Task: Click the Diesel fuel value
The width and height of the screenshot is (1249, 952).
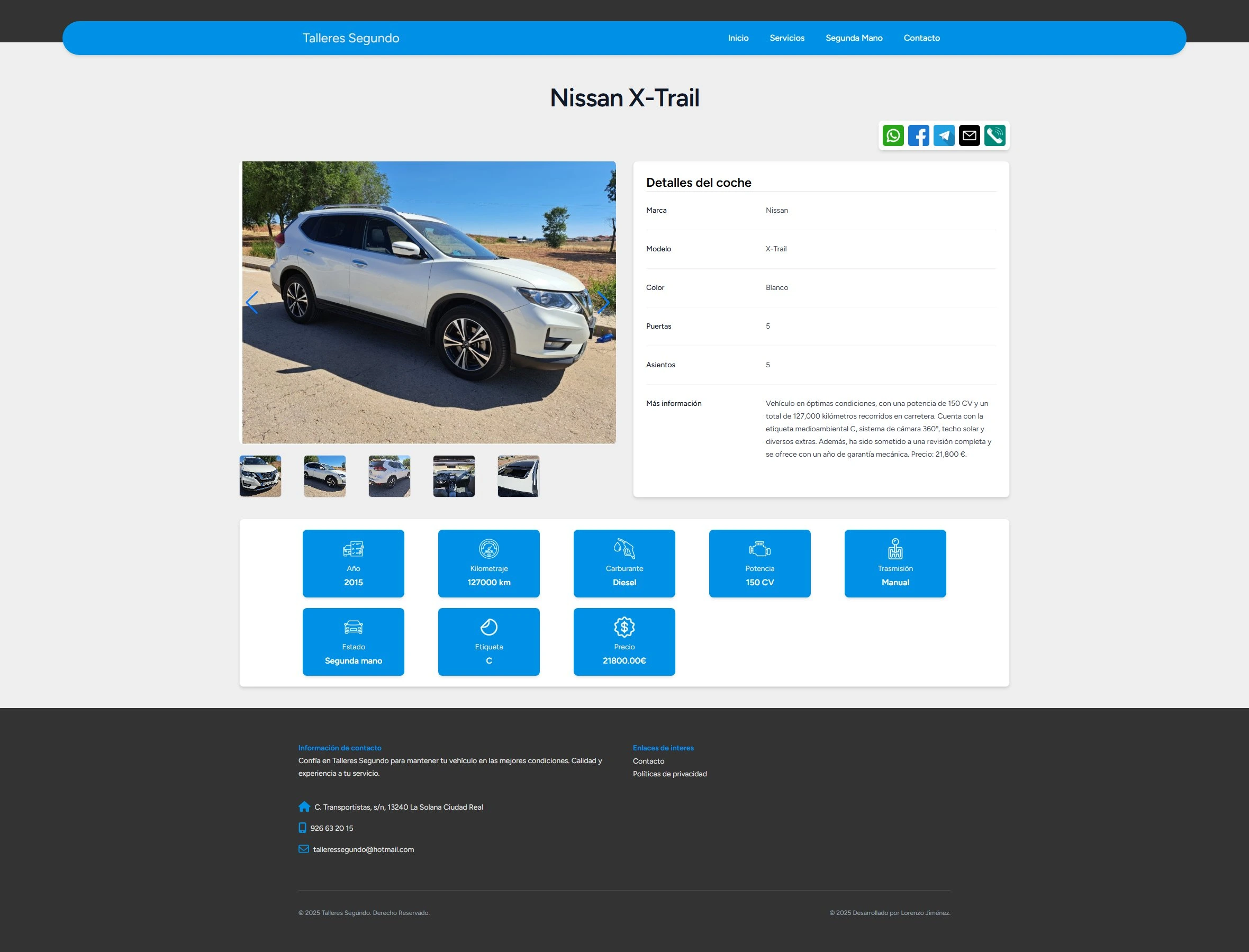Action: point(624,583)
